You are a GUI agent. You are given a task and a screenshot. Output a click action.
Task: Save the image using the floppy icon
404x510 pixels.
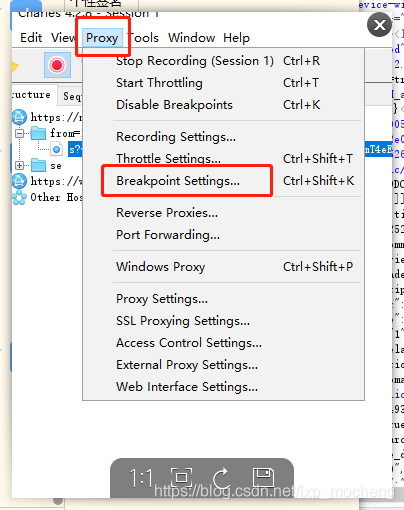[x=263, y=478]
